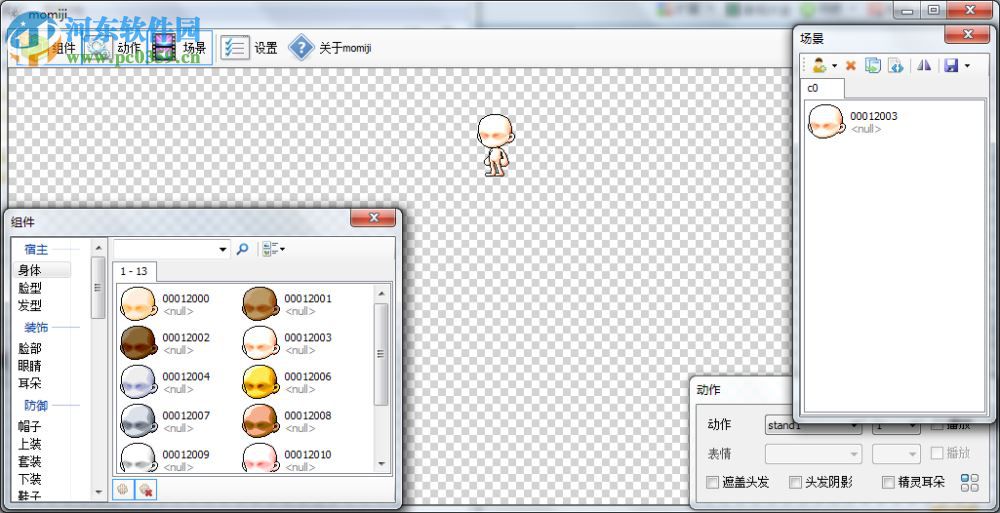
Task: Open the save dropdown arrow in 场景 panel
Action: click(967, 66)
